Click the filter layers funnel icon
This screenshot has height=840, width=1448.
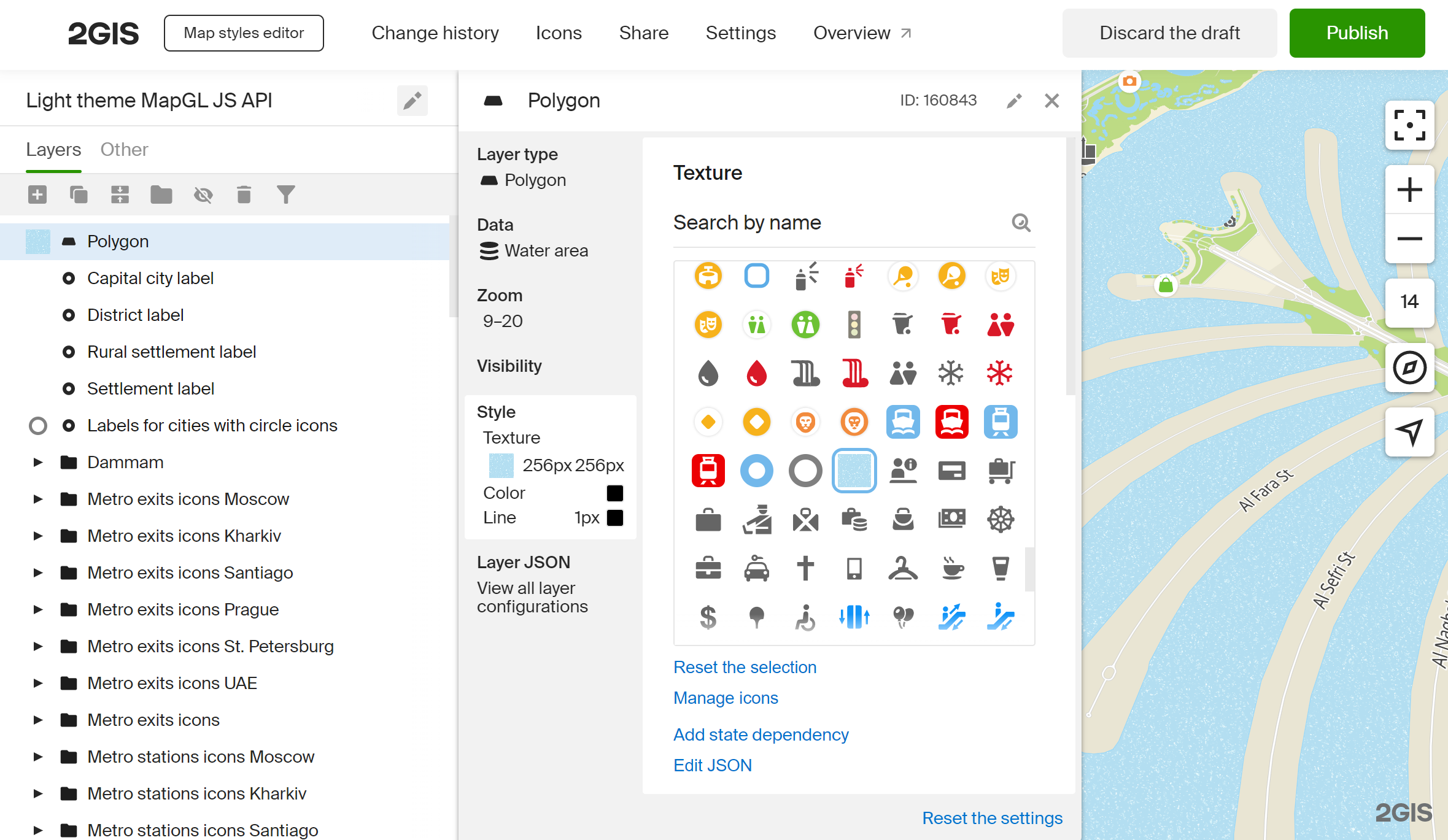pos(285,195)
